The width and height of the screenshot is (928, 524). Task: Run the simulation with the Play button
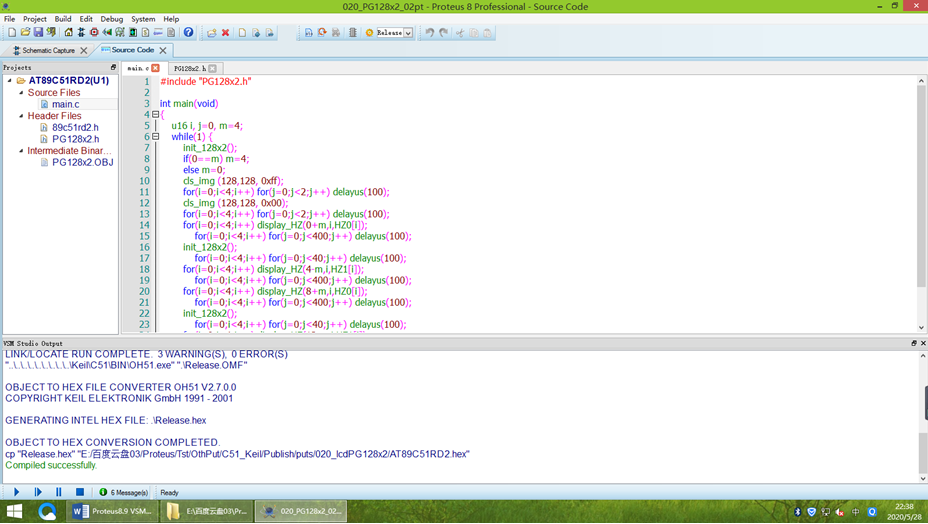(17, 492)
